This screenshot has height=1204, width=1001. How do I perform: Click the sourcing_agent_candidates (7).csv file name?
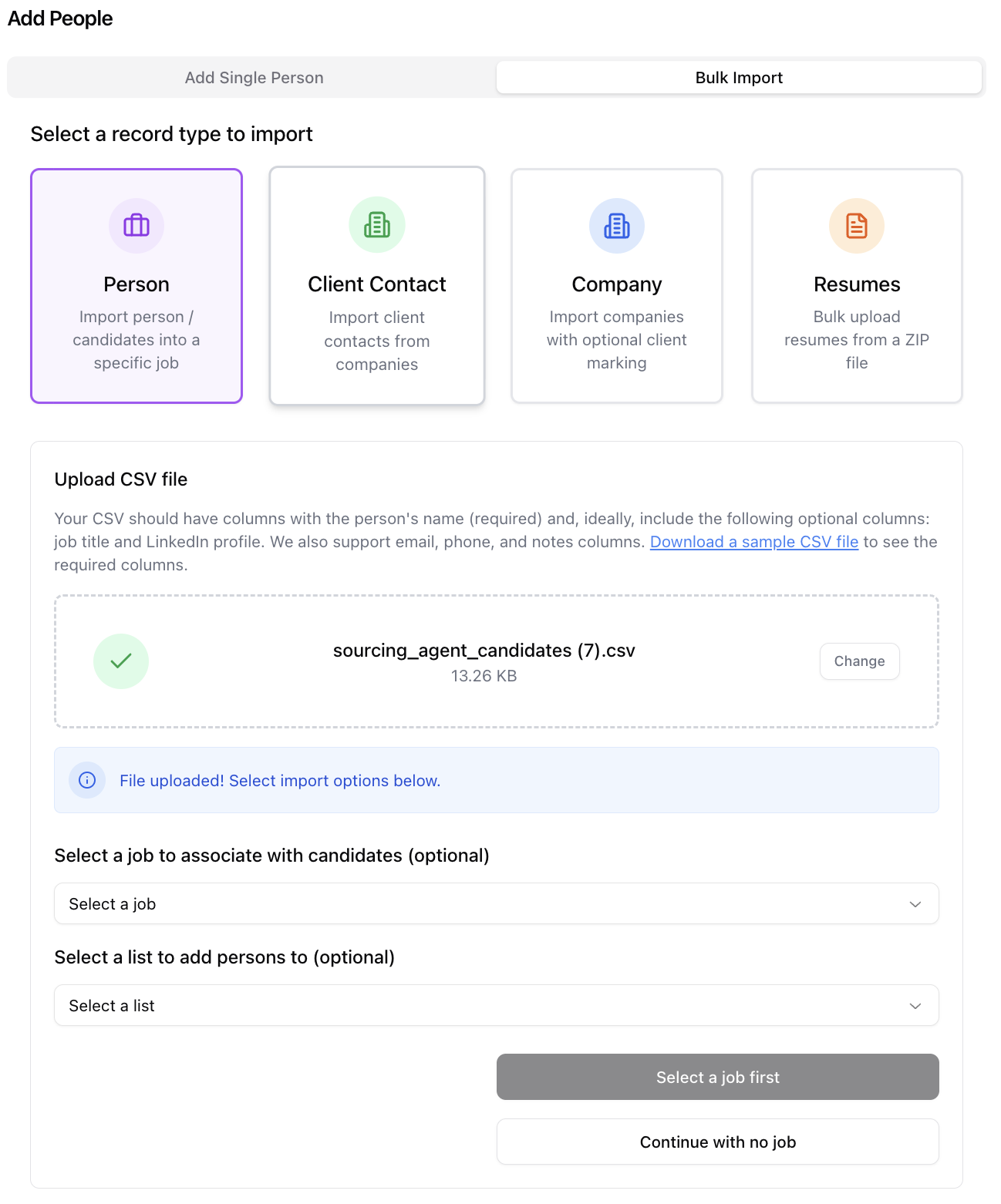click(484, 651)
